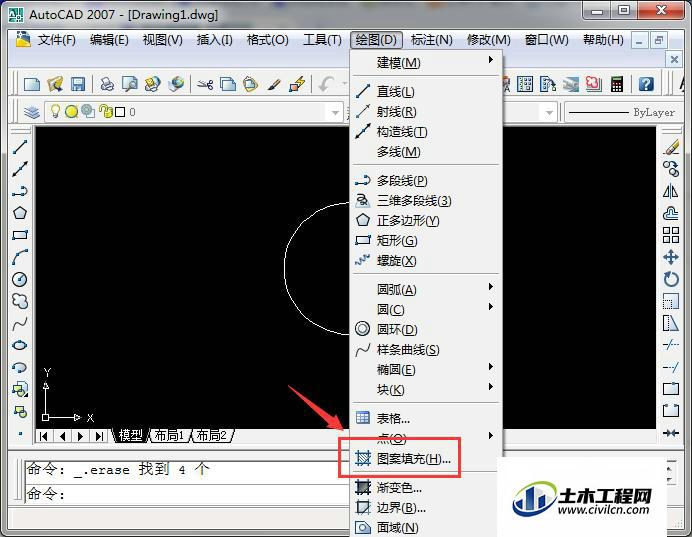
Task: Select the Rectangle tool in left toolbar
Action: point(20,235)
